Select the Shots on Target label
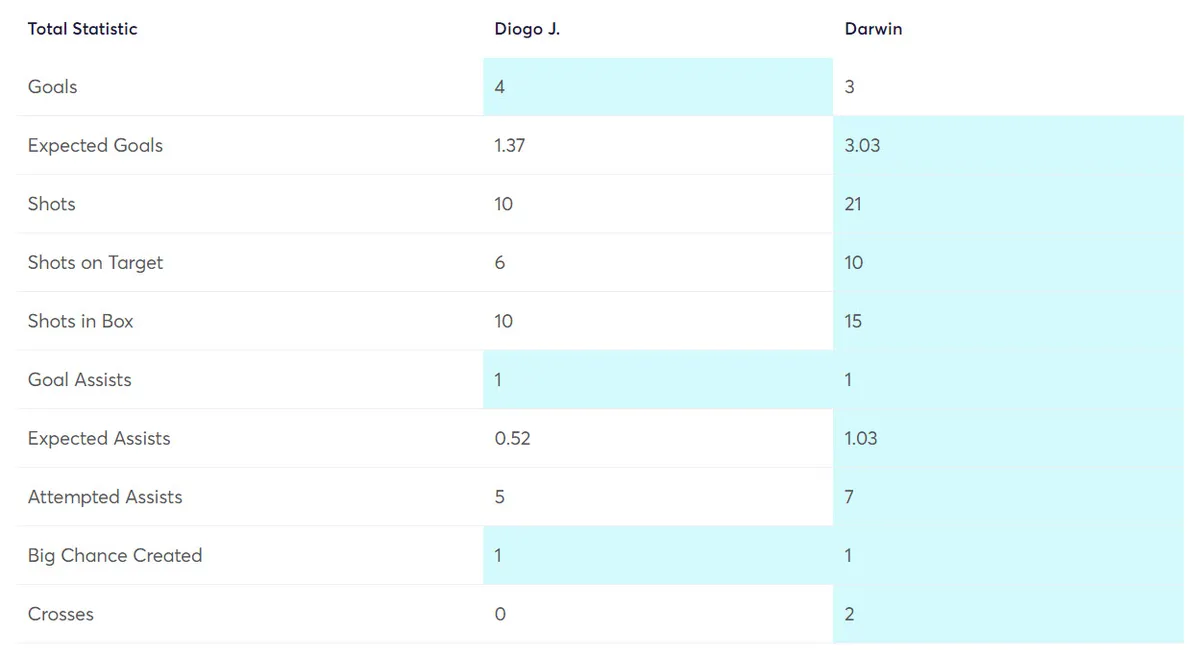The height and width of the screenshot is (655, 1200). click(95, 263)
